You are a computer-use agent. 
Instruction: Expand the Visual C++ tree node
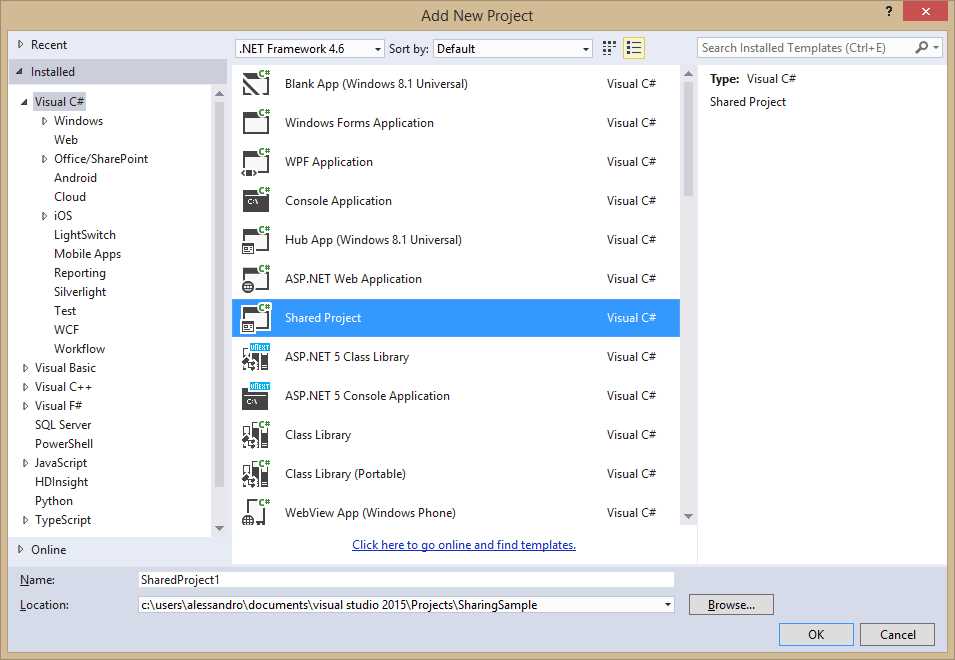pyautogui.click(x=25, y=386)
